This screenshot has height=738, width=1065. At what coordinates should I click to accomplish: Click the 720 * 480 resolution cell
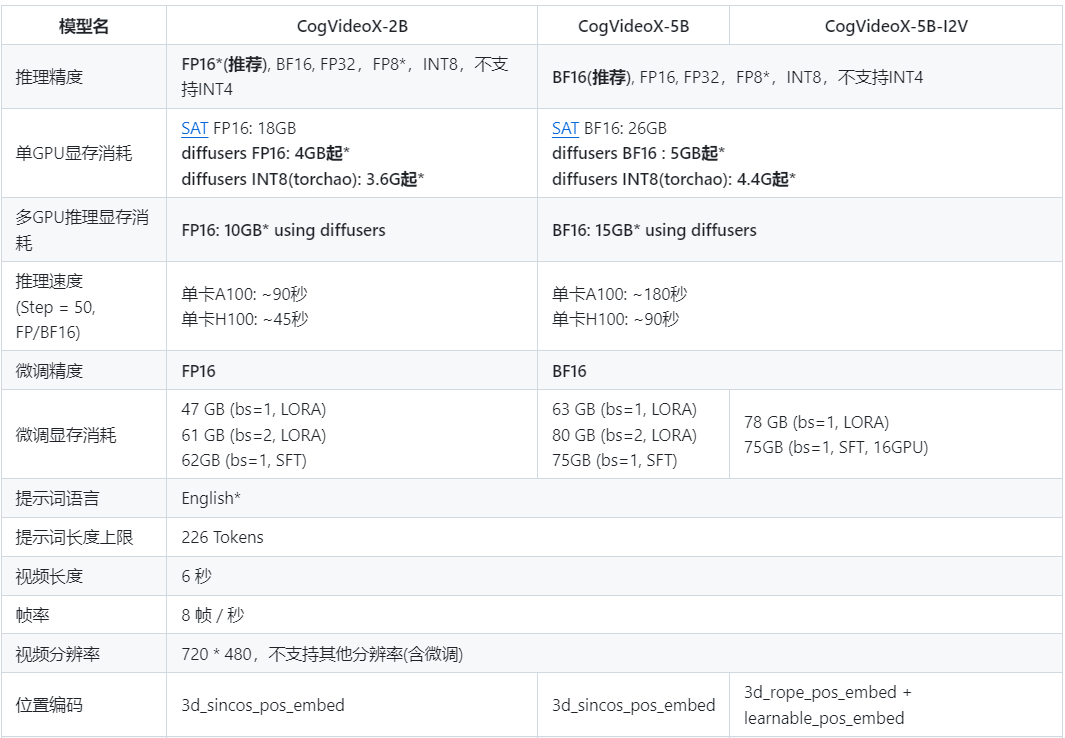click(615, 654)
